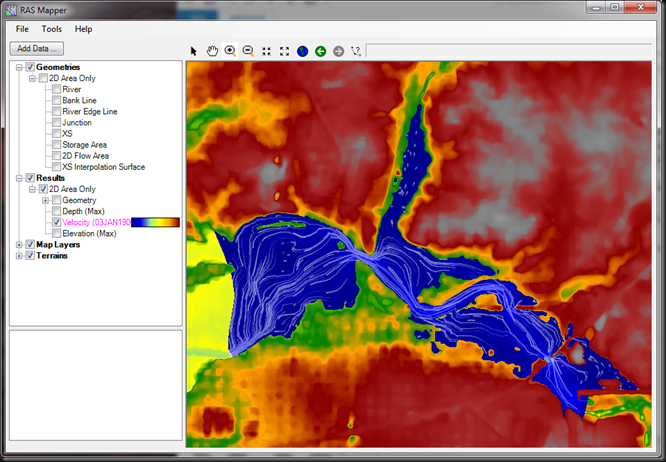The width and height of the screenshot is (666, 462).
Task: Activate the Pan hand tool
Action: point(212,50)
